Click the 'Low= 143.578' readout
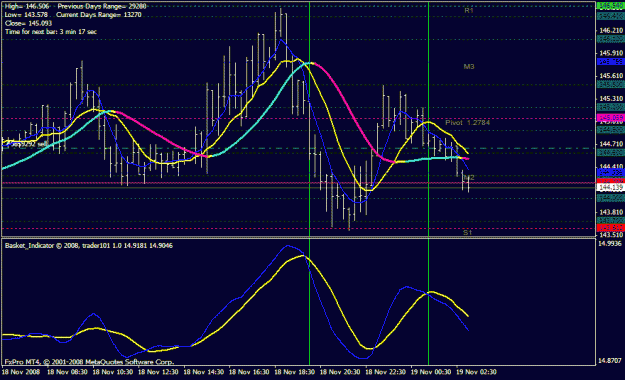This screenshot has width=625, height=380. tap(26, 15)
